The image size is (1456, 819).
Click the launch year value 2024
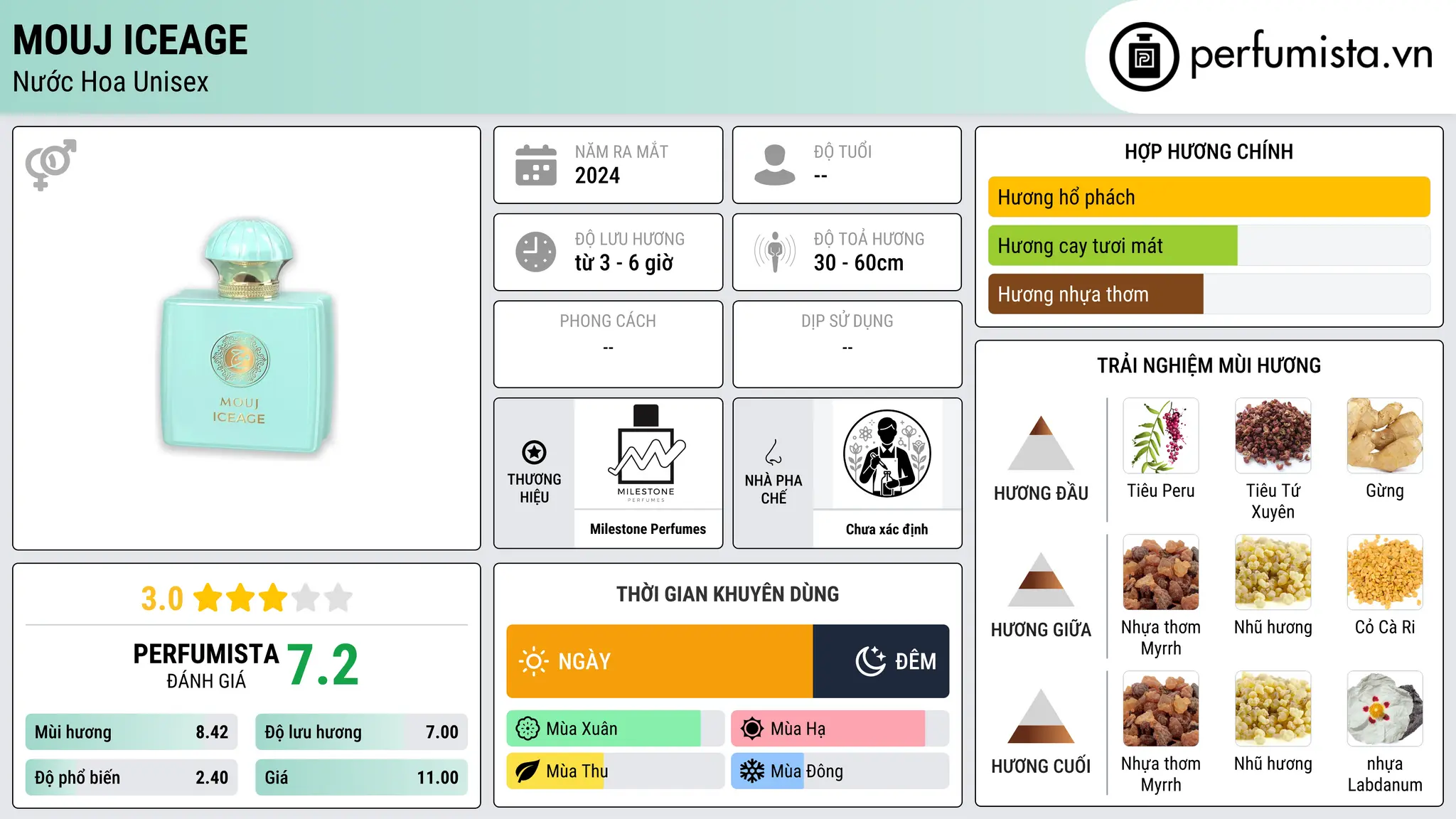pos(597,176)
